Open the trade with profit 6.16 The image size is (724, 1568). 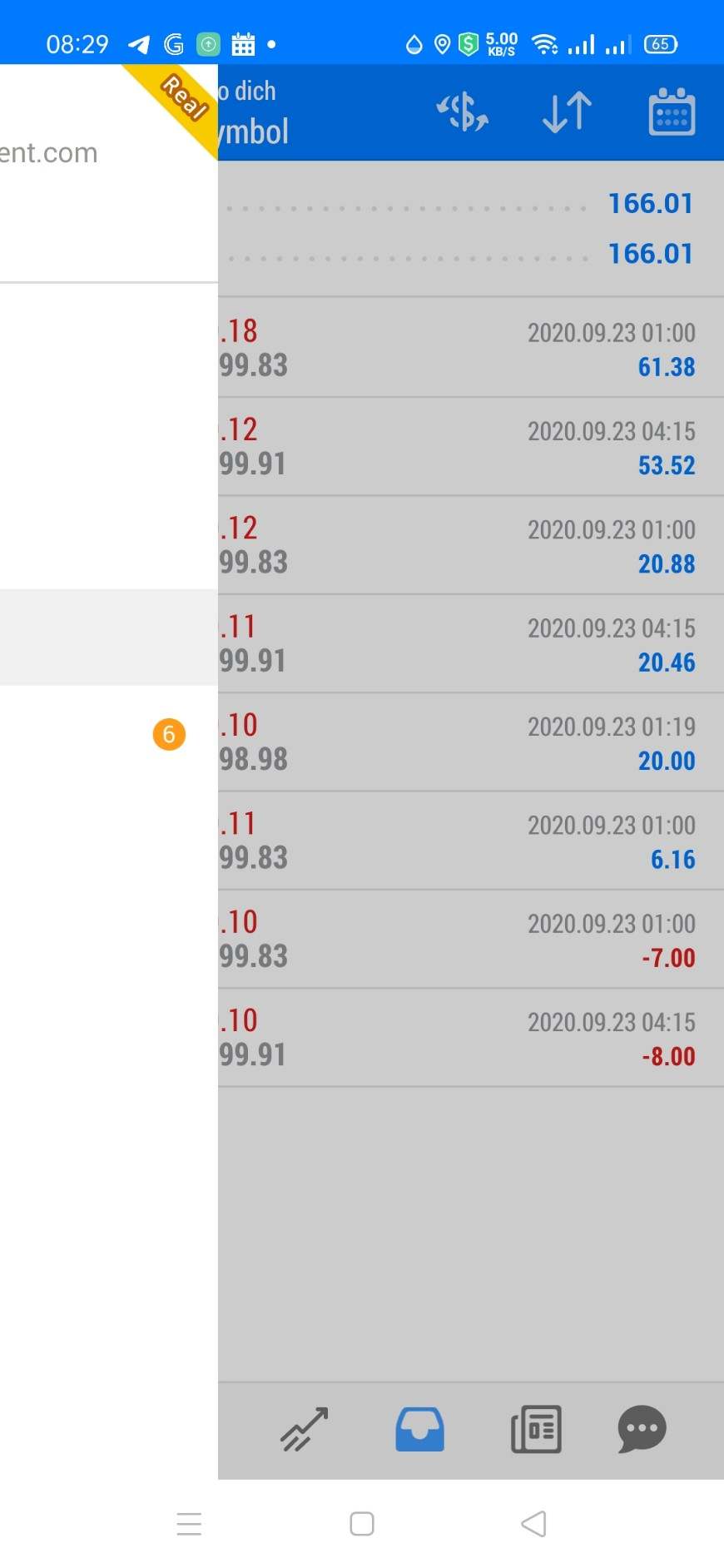[x=471, y=841]
